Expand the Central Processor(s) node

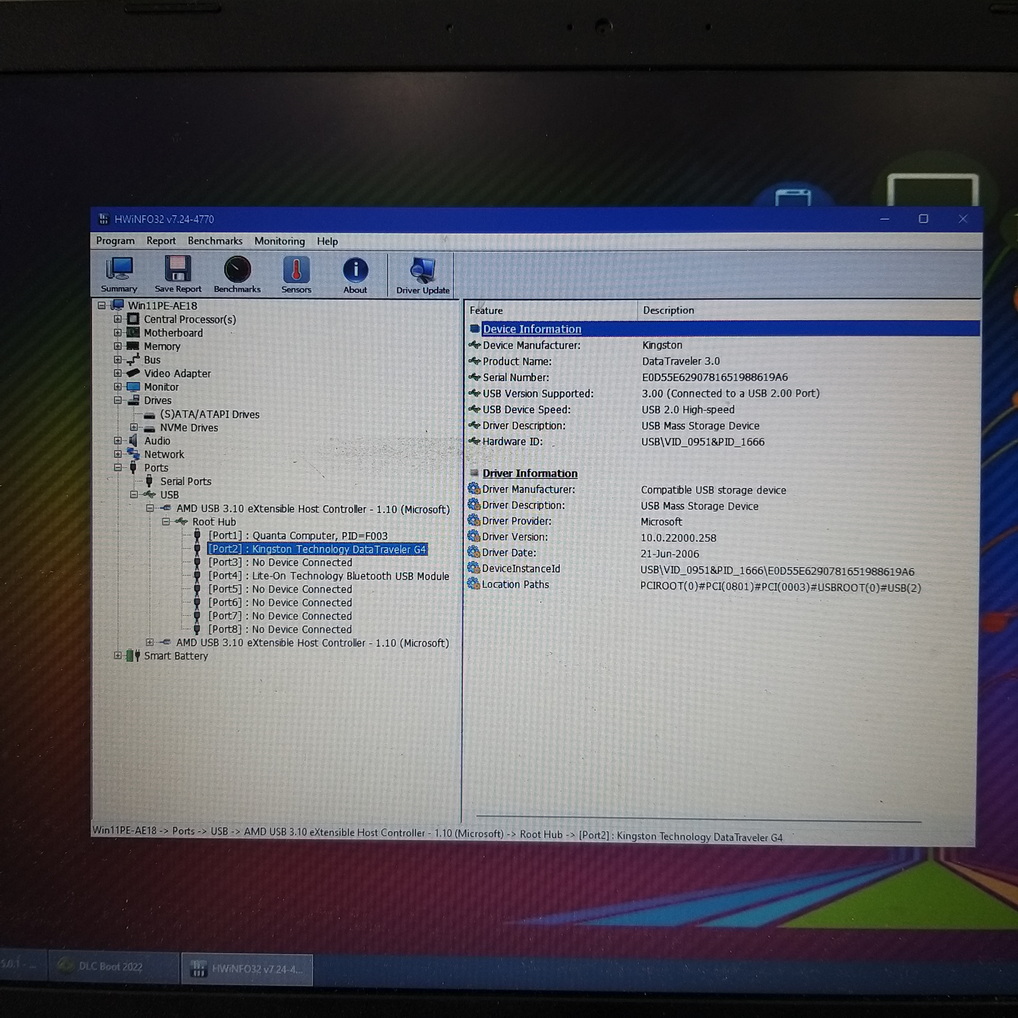(118, 319)
